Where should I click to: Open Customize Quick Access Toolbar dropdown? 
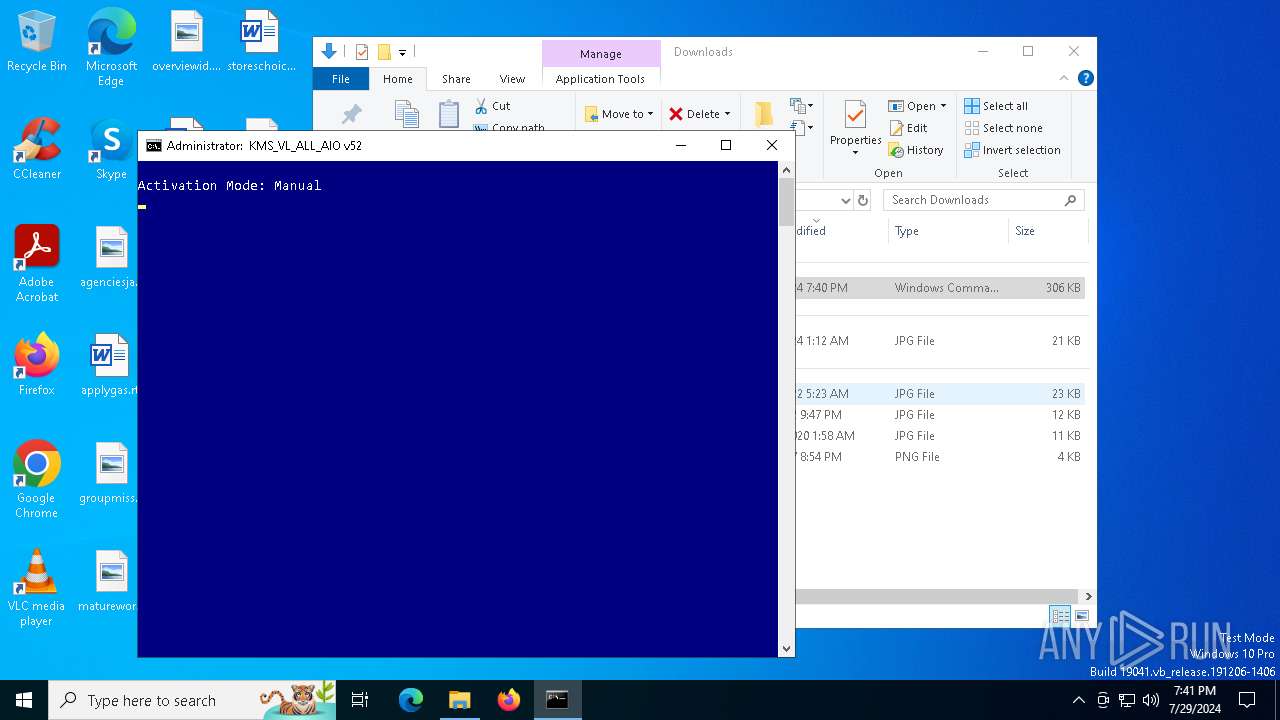pyautogui.click(x=402, y=52)
